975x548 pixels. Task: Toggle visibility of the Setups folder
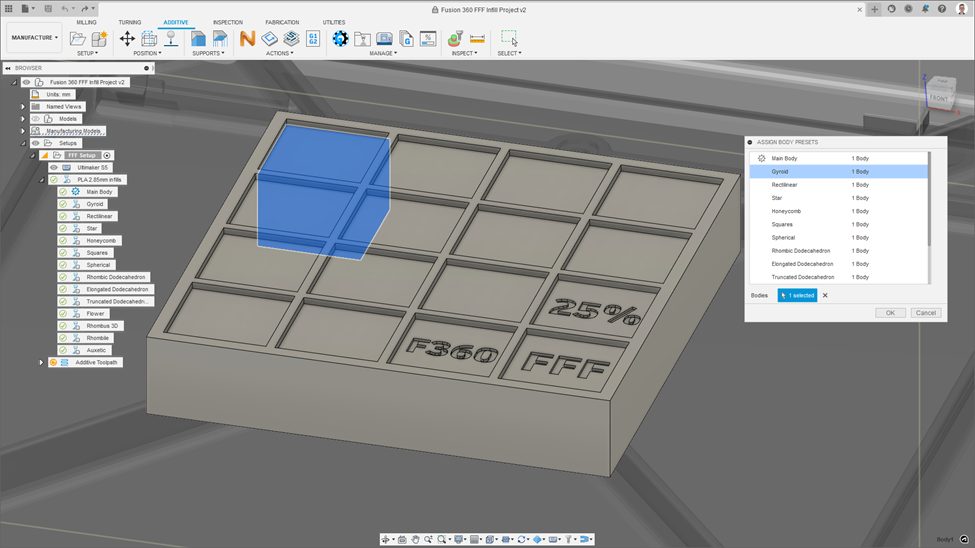pyautogui.click(x=36, y=143)
